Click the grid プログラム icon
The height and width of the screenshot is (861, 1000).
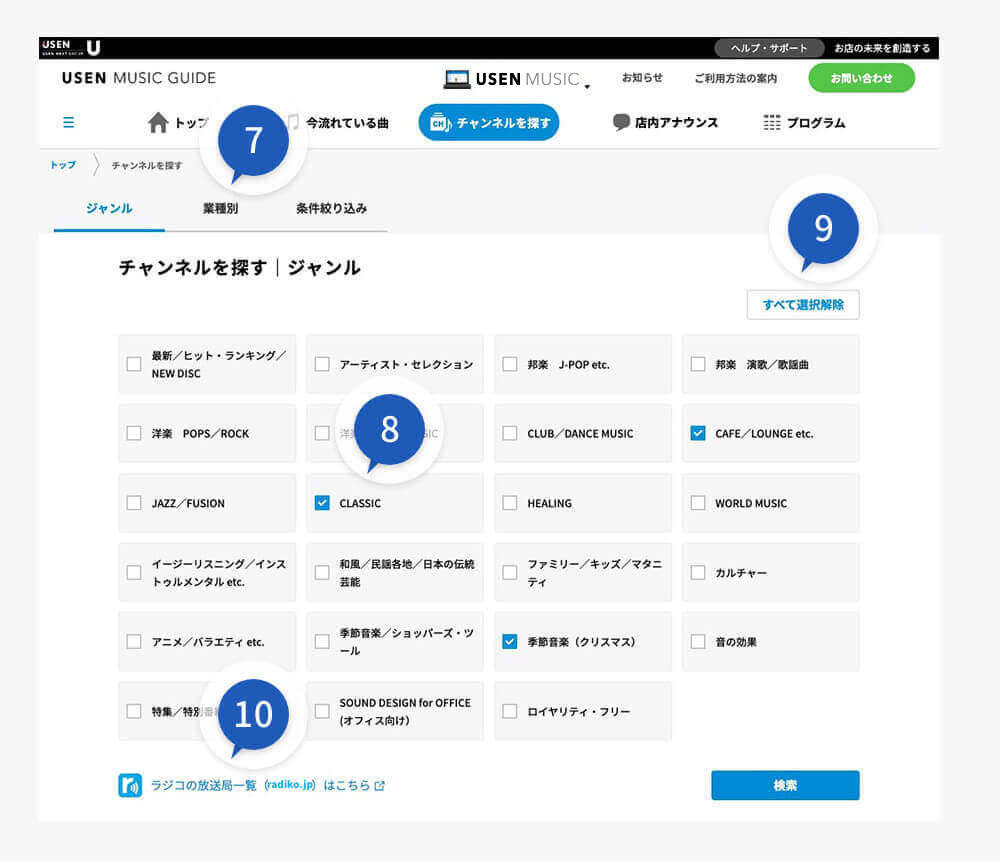point(771,123)
